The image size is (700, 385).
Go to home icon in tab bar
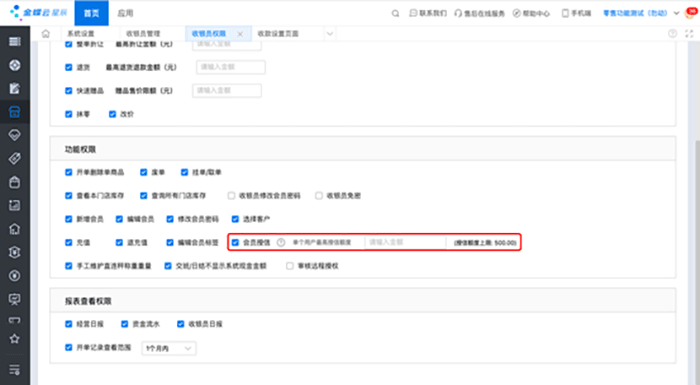click(x=46, y=33)
